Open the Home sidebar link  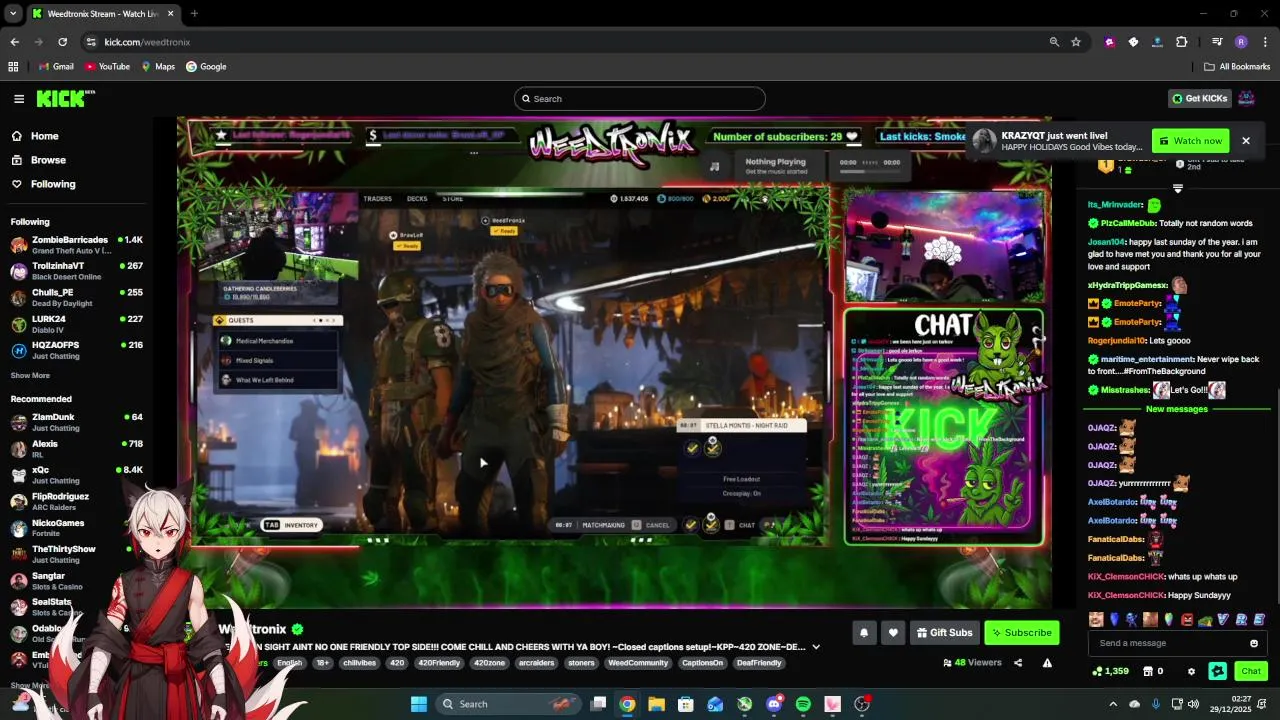tap(44, 136)
